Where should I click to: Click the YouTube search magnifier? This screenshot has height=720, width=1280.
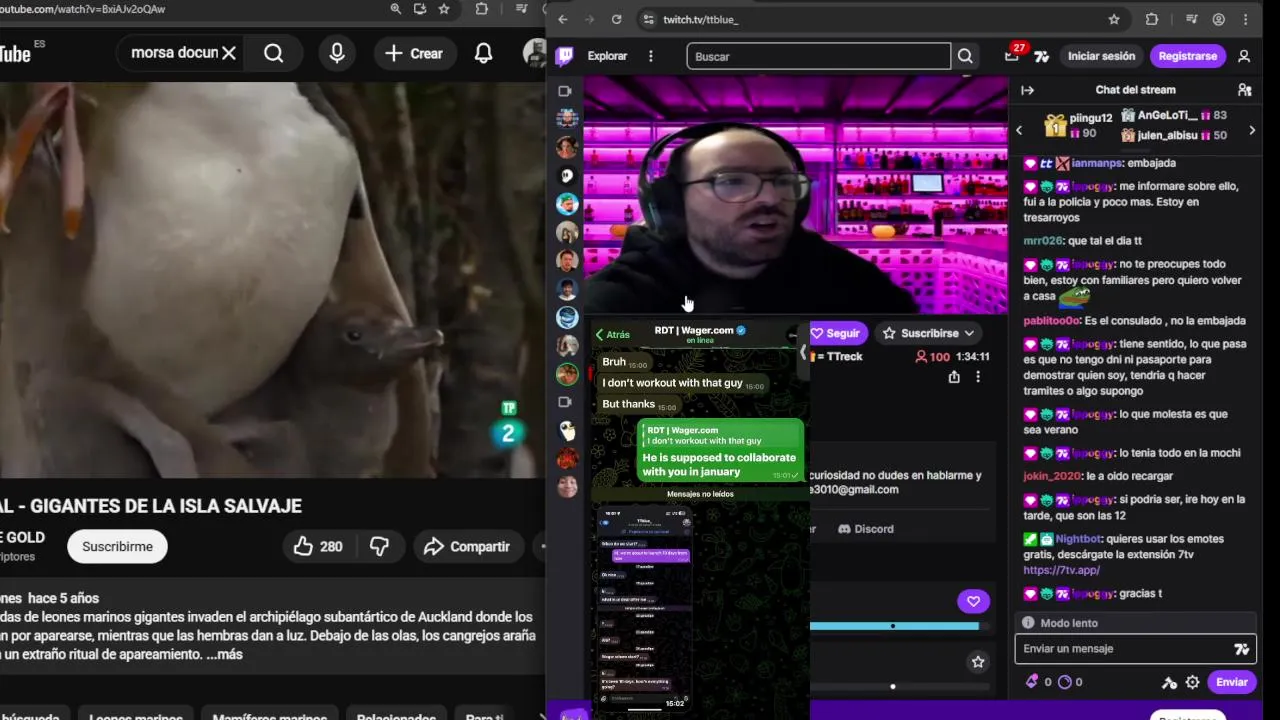[x=273, y=53]
